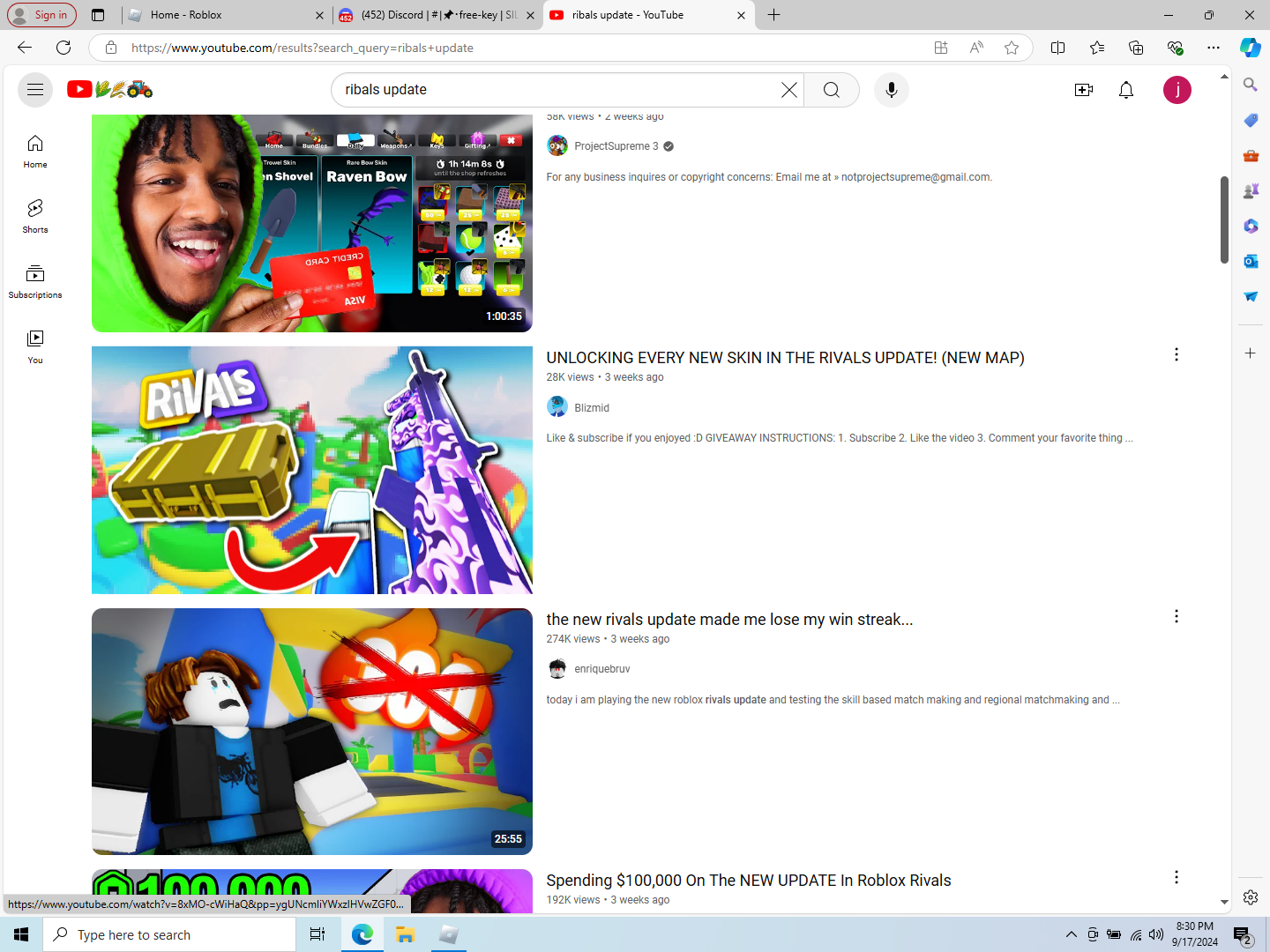Open 'the new rivals update made me lose' title
Screen dimensions: 1270x952
[x=729, y=620]
